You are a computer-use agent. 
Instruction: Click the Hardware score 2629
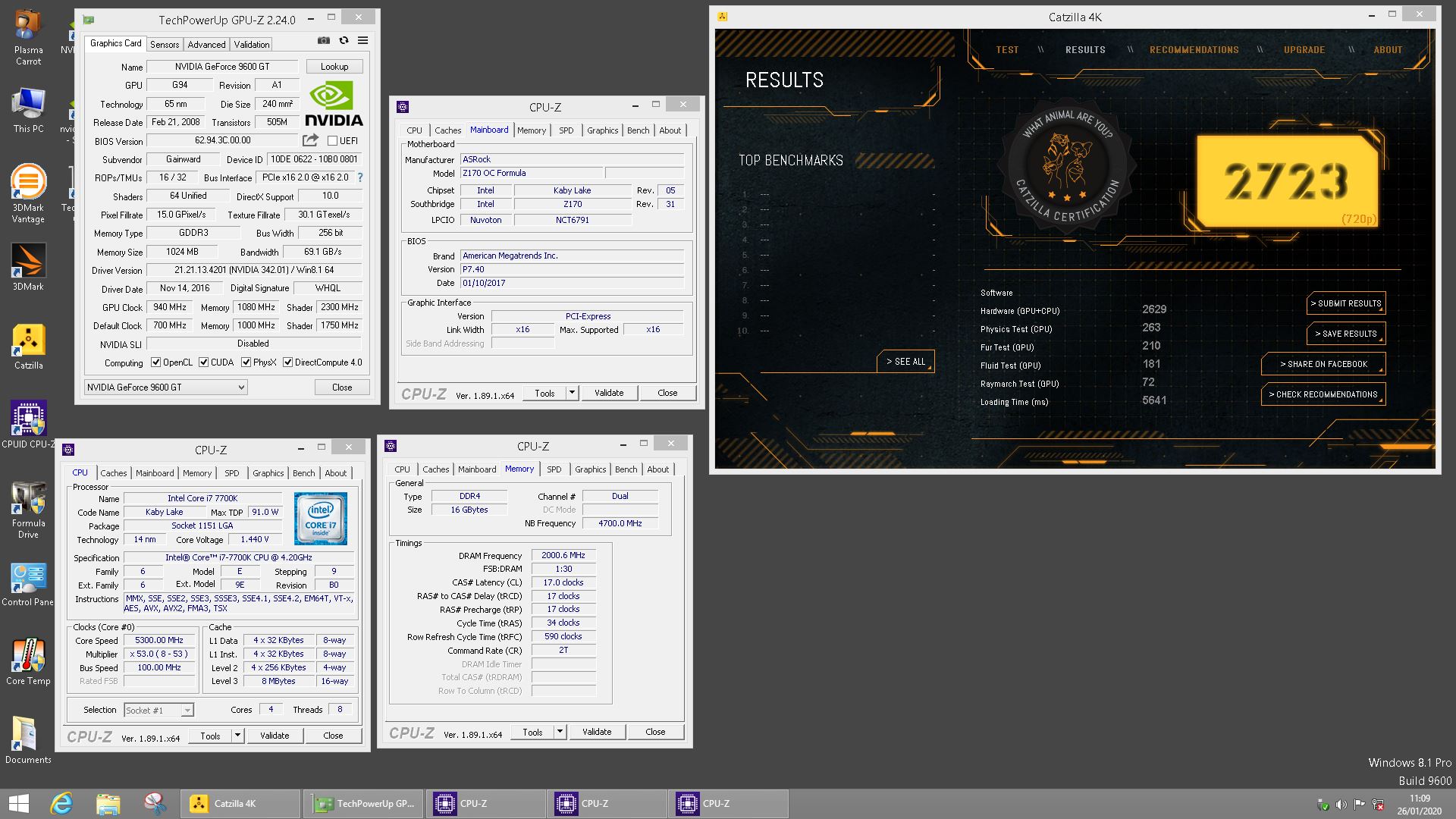tap(1154, 310)
